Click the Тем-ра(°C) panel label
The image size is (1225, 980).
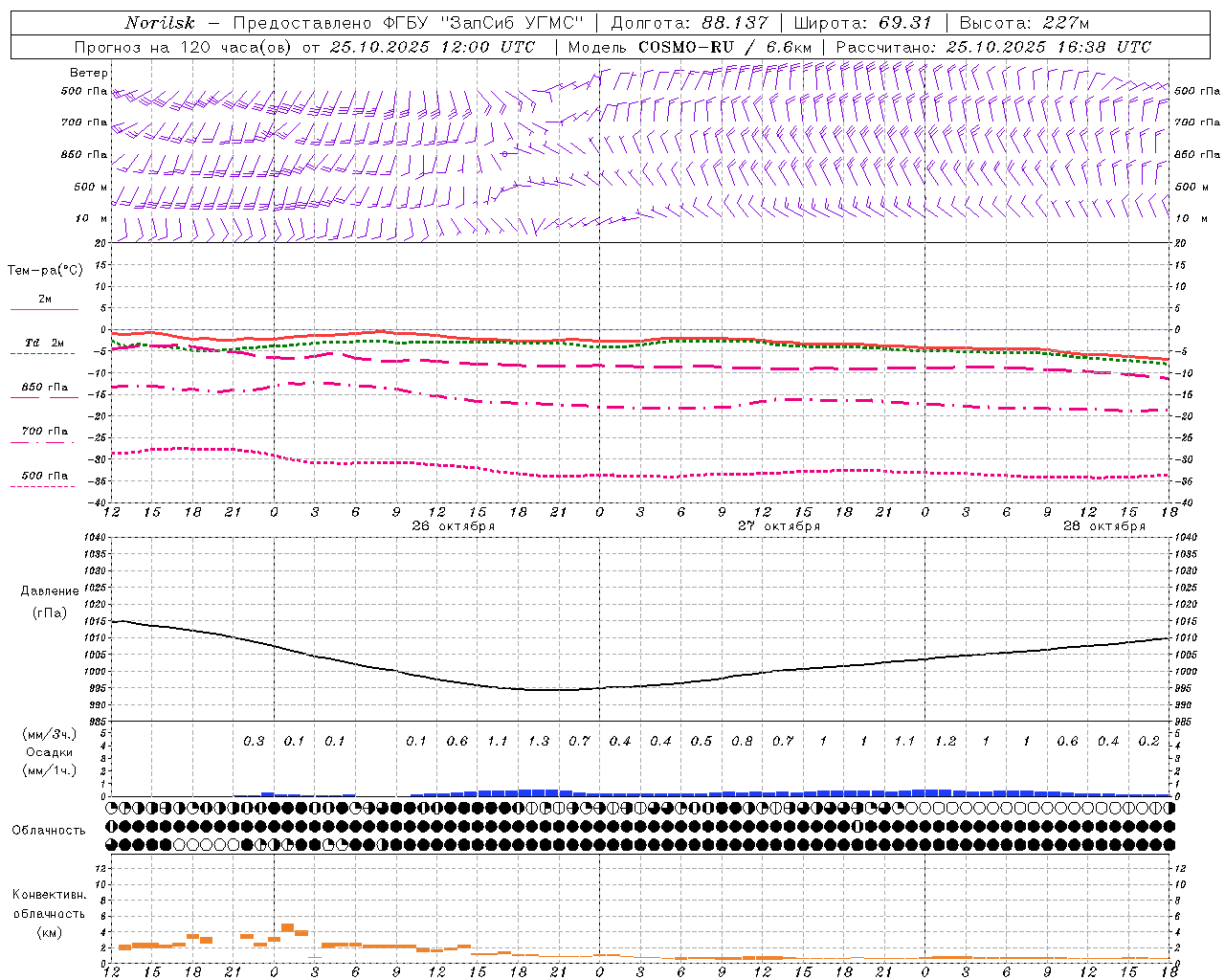click(x=45, y=270)
